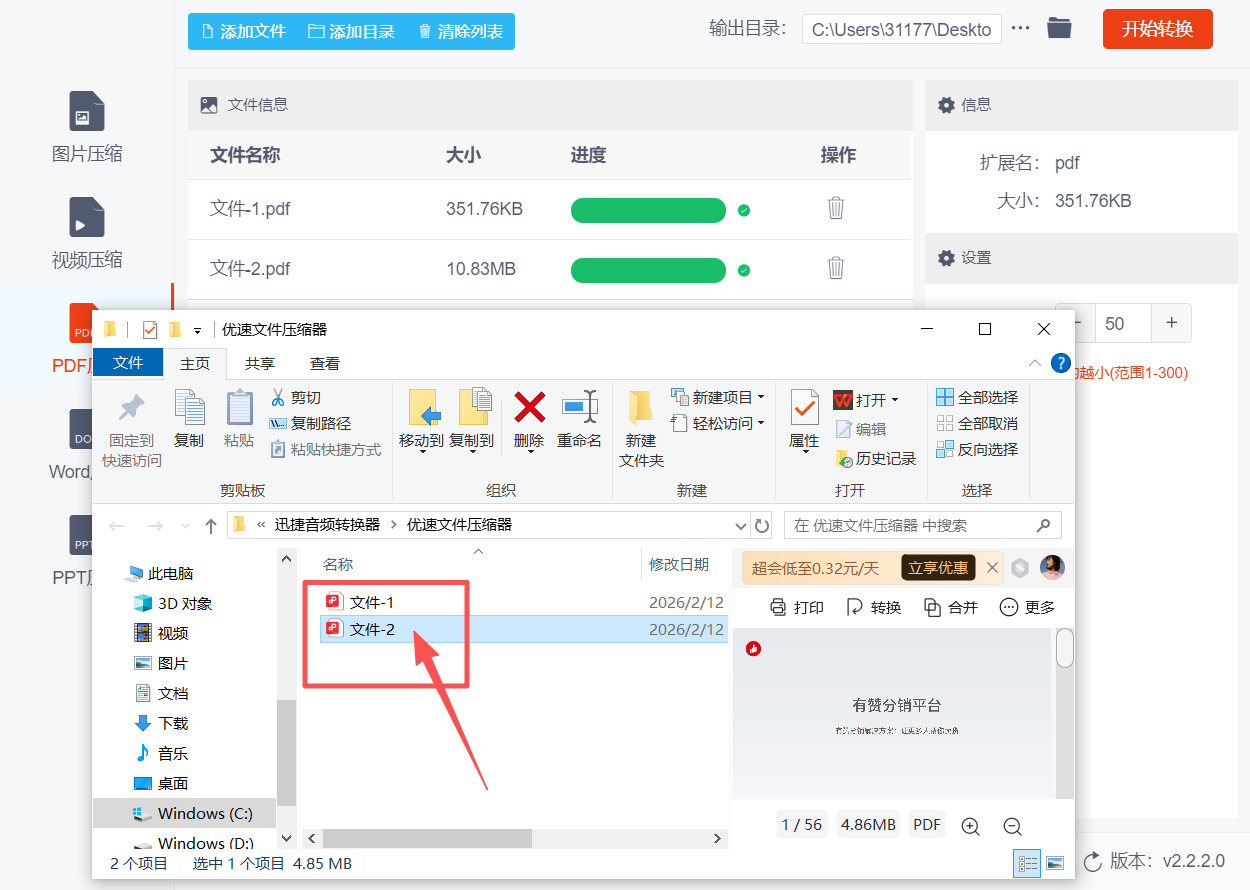This screenshot has height=890, width=1250.
Task: Delete 文件-1.pdf using its trash icon
Action: coord(836,209)
